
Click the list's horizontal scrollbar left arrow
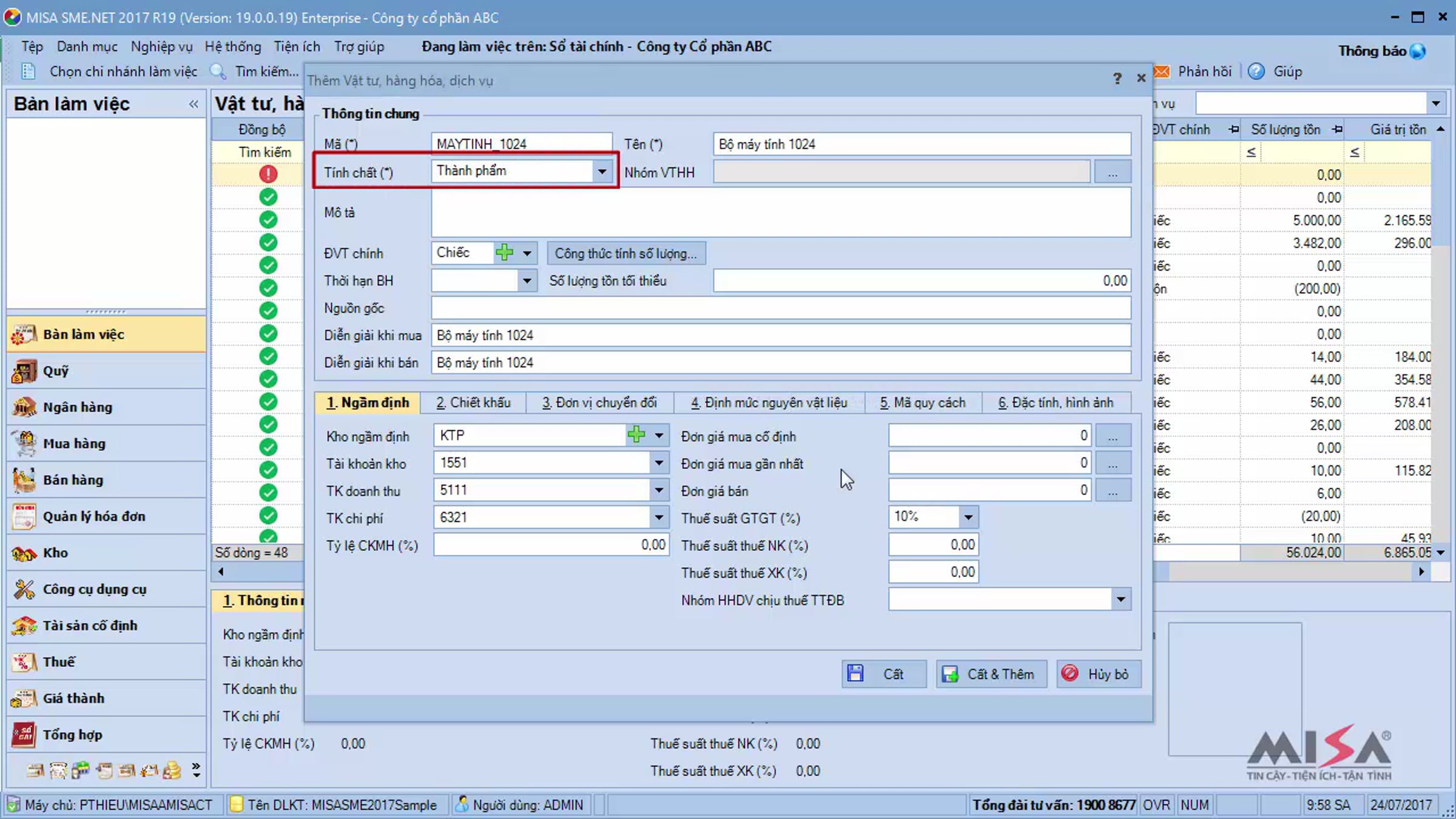click(221, 571)
